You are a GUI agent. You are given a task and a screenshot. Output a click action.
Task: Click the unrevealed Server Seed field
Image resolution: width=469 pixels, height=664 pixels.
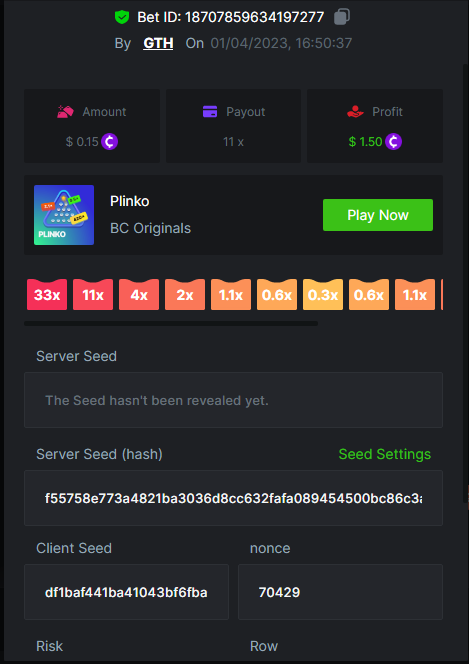pyautogui.click(x=233, y=400)
